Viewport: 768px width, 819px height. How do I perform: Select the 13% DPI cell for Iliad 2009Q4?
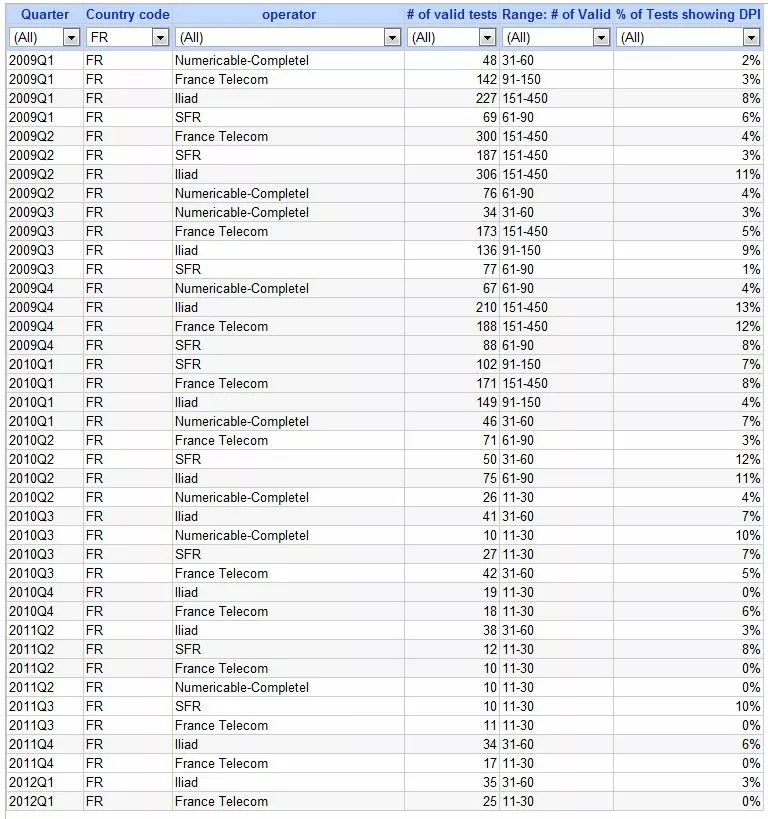(748, 307)
